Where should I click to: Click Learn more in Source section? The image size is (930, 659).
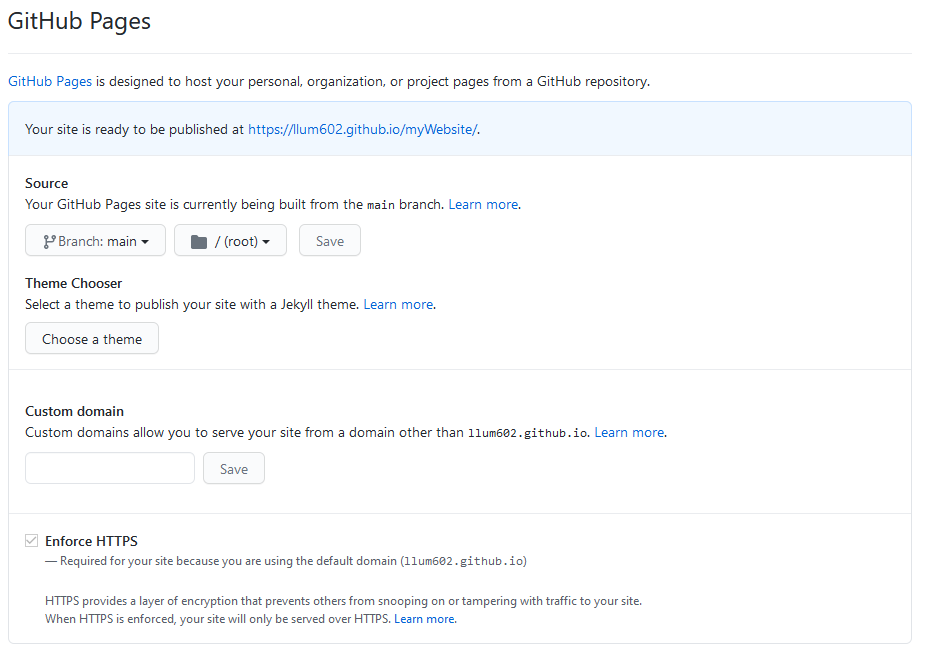(483, 205)
